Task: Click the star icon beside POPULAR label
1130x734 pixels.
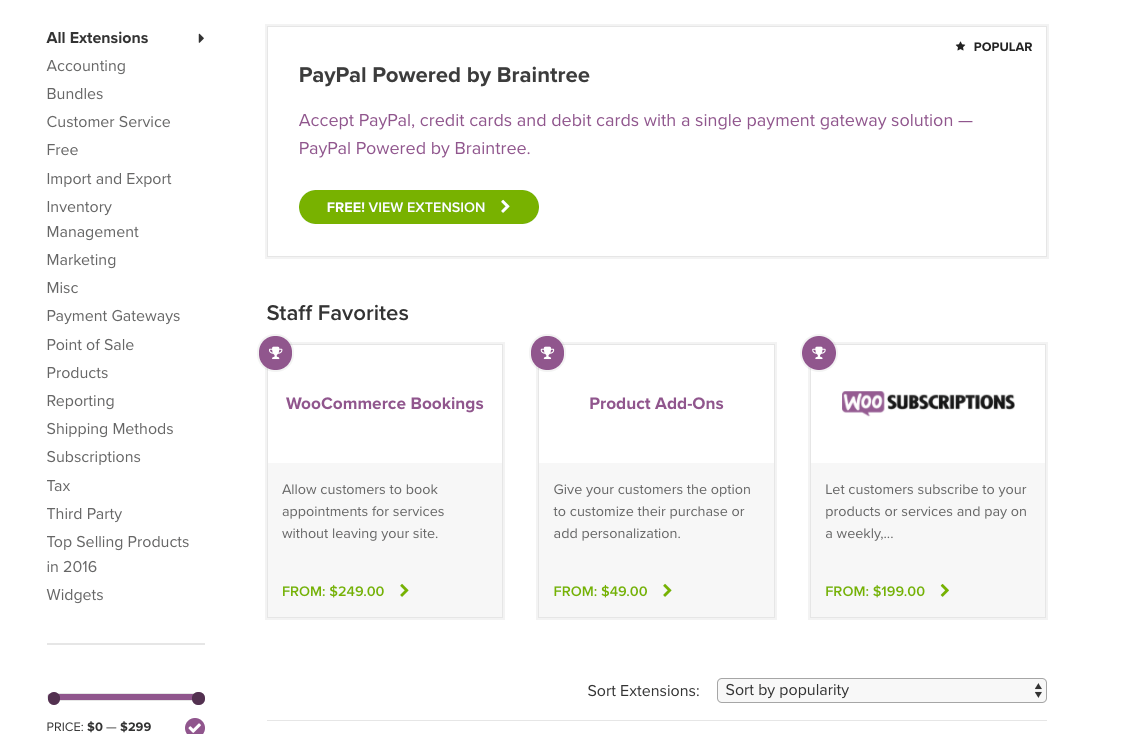Action: [960, 47]
